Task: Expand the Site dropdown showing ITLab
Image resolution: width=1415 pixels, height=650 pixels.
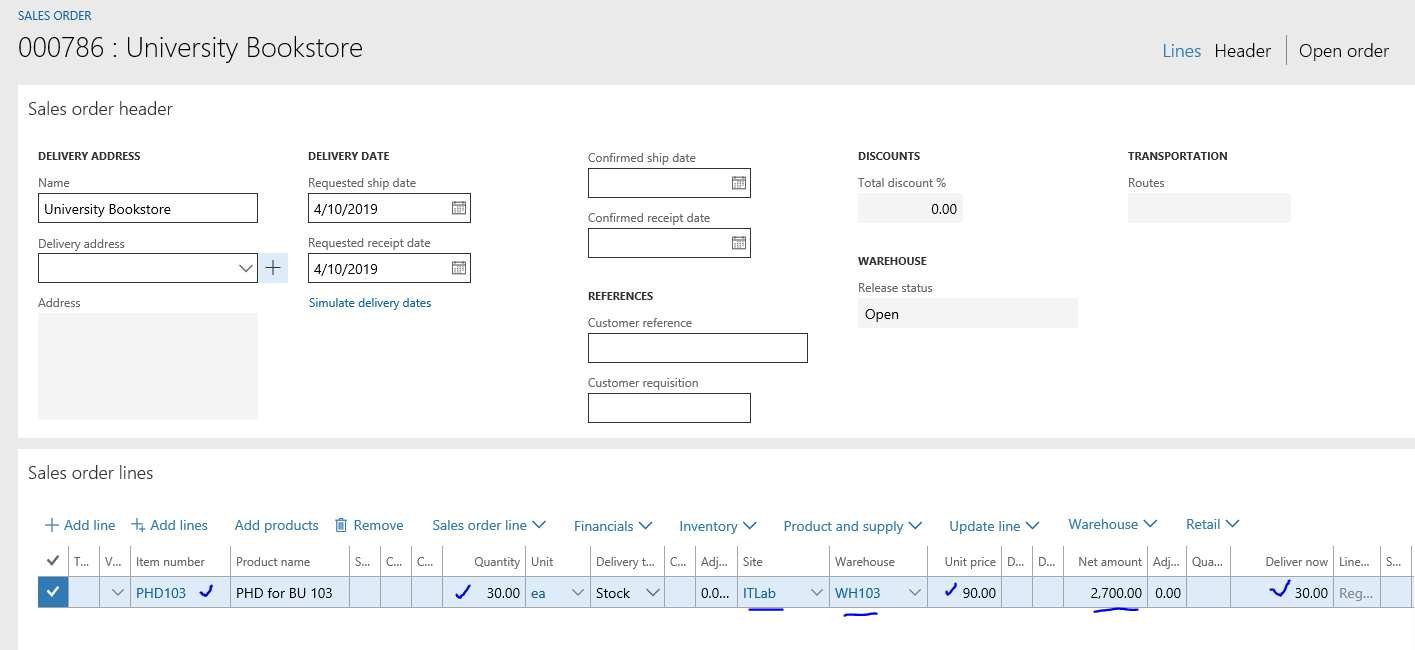Action: click(817, 593)
